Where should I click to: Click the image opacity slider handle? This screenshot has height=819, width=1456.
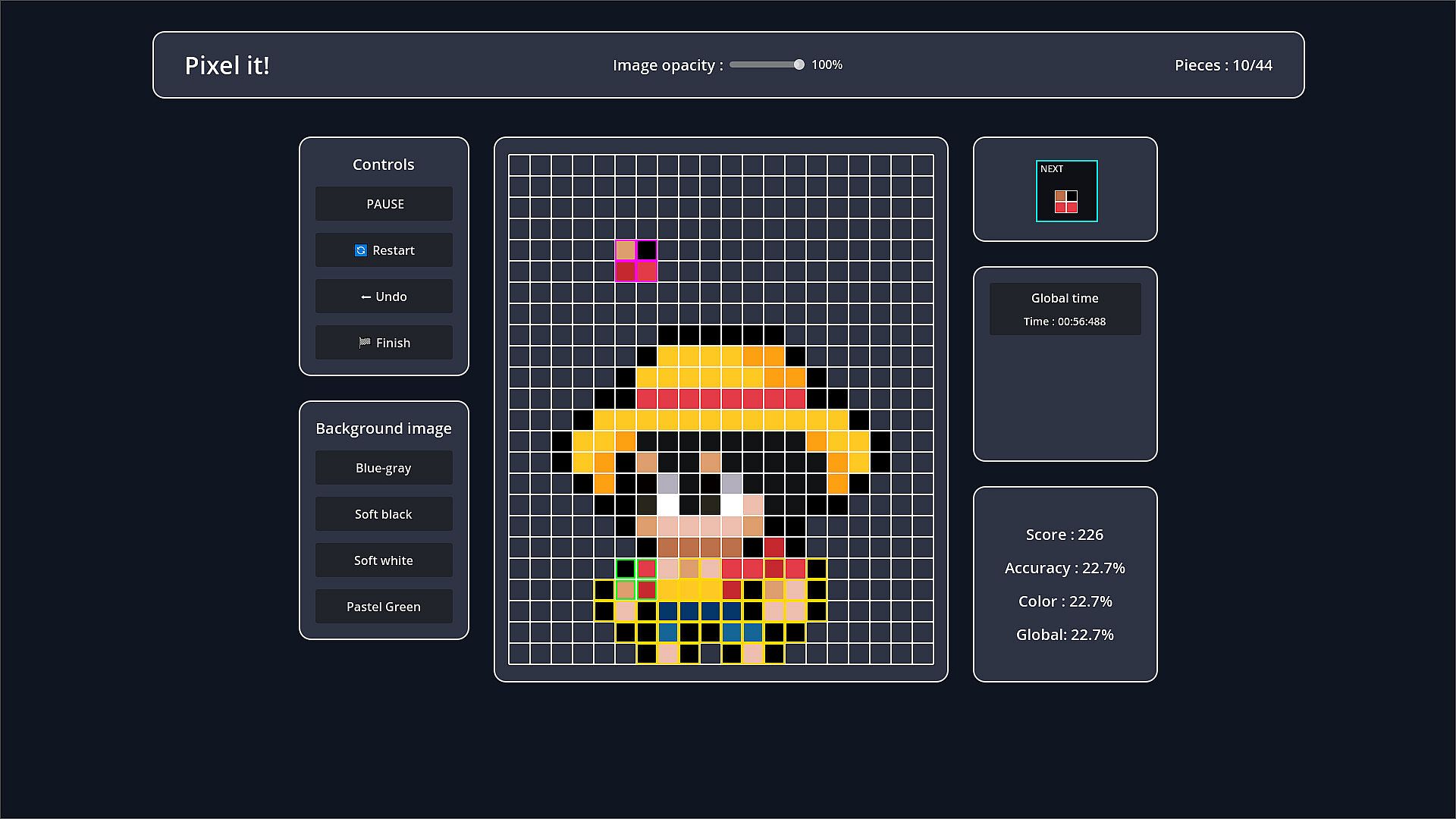799,65
